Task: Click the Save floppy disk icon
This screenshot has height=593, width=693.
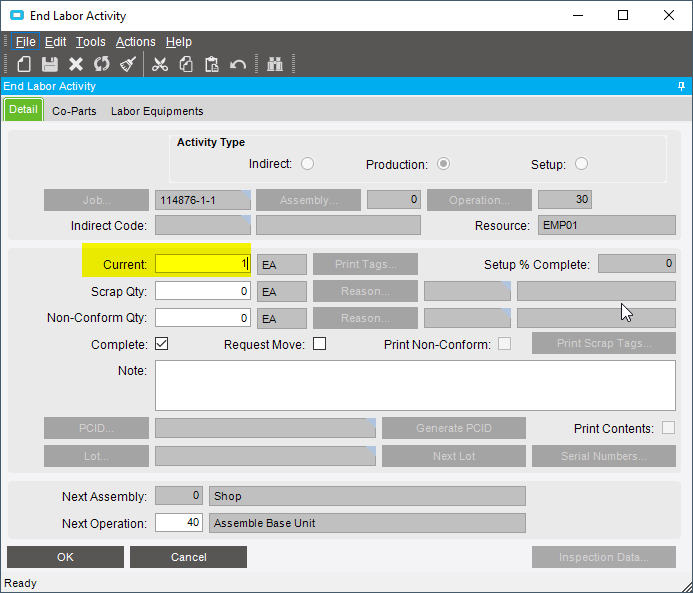Action: tap(50, 65)
